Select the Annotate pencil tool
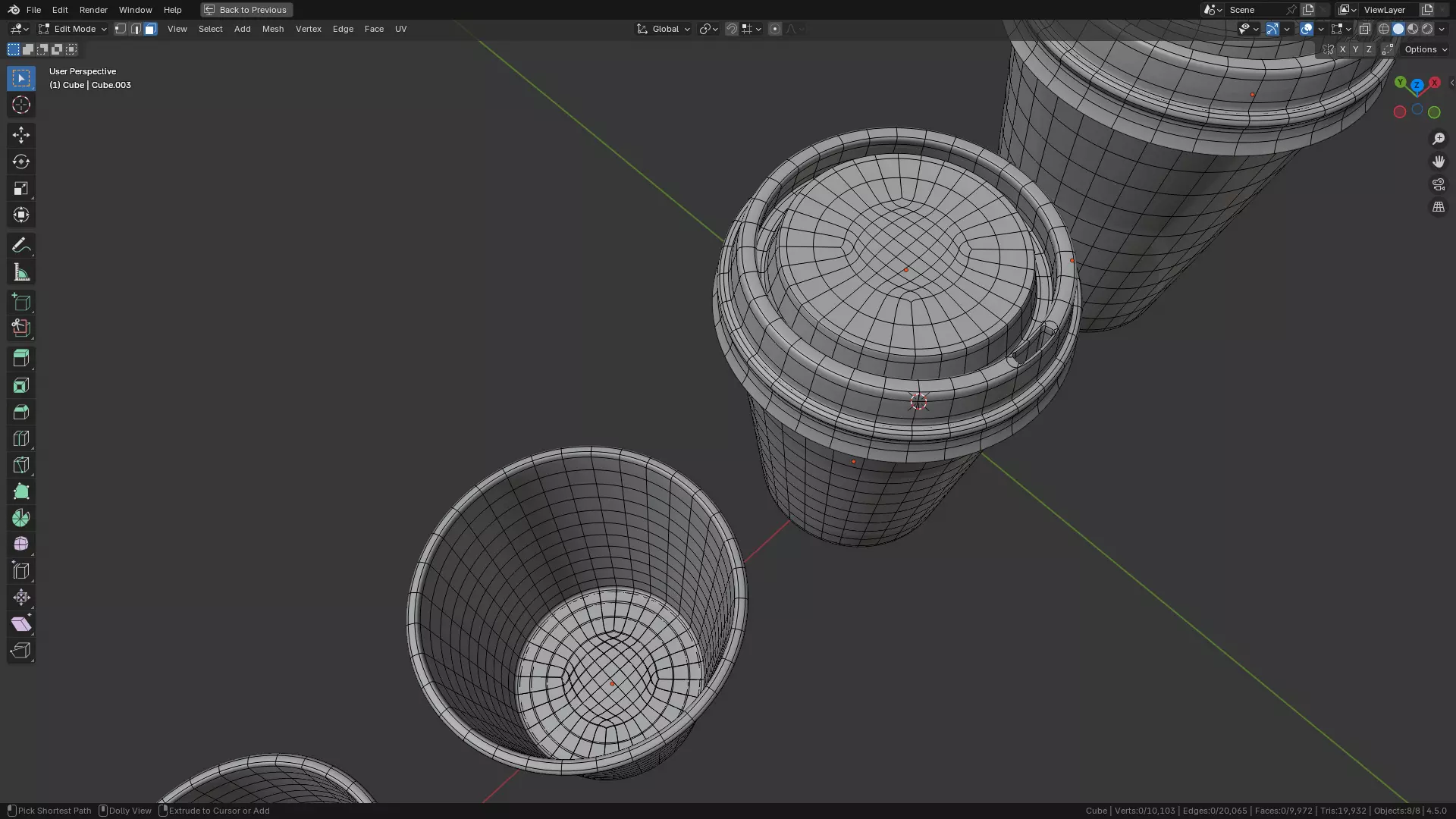The image size is (1456, 819). click(21, 245)
